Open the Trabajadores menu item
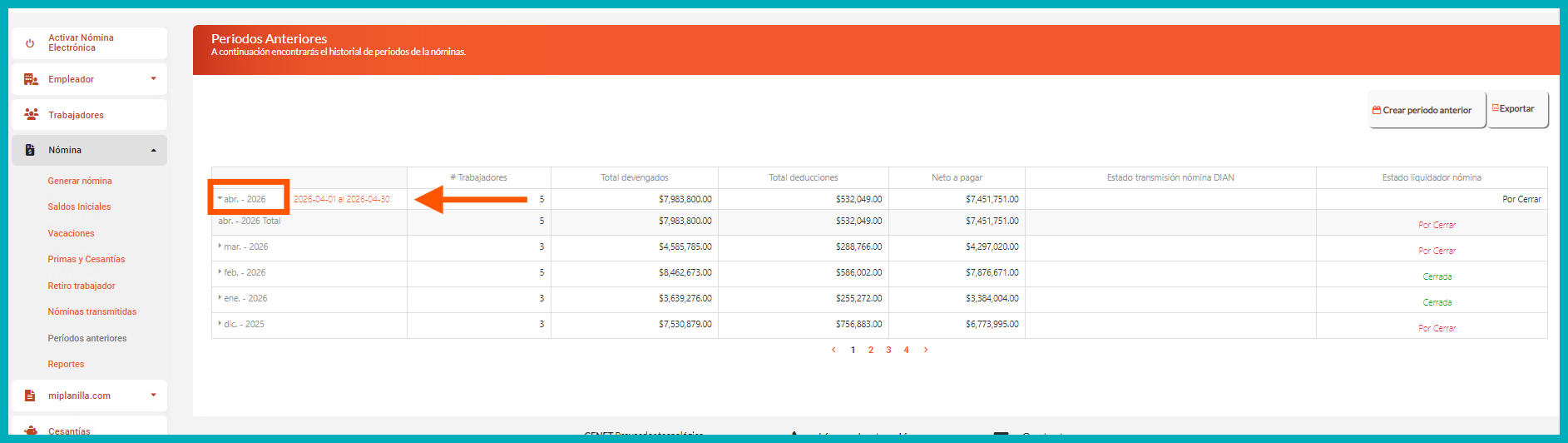The width and height of the screenshot is (1568, 443). [89, 115]
